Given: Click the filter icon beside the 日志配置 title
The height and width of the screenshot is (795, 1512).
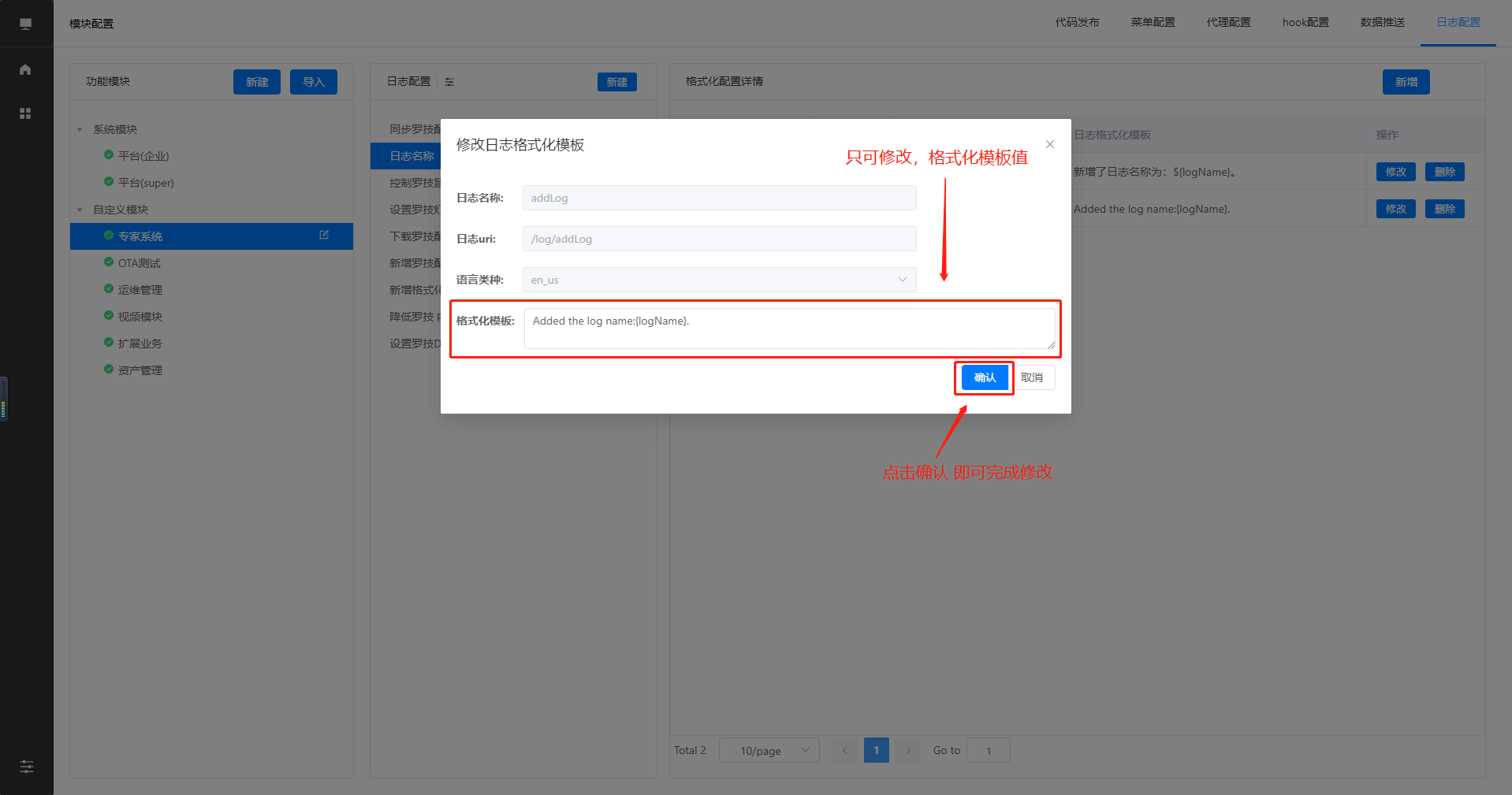Looking at the screenshot, I should (x=449, y=82).
